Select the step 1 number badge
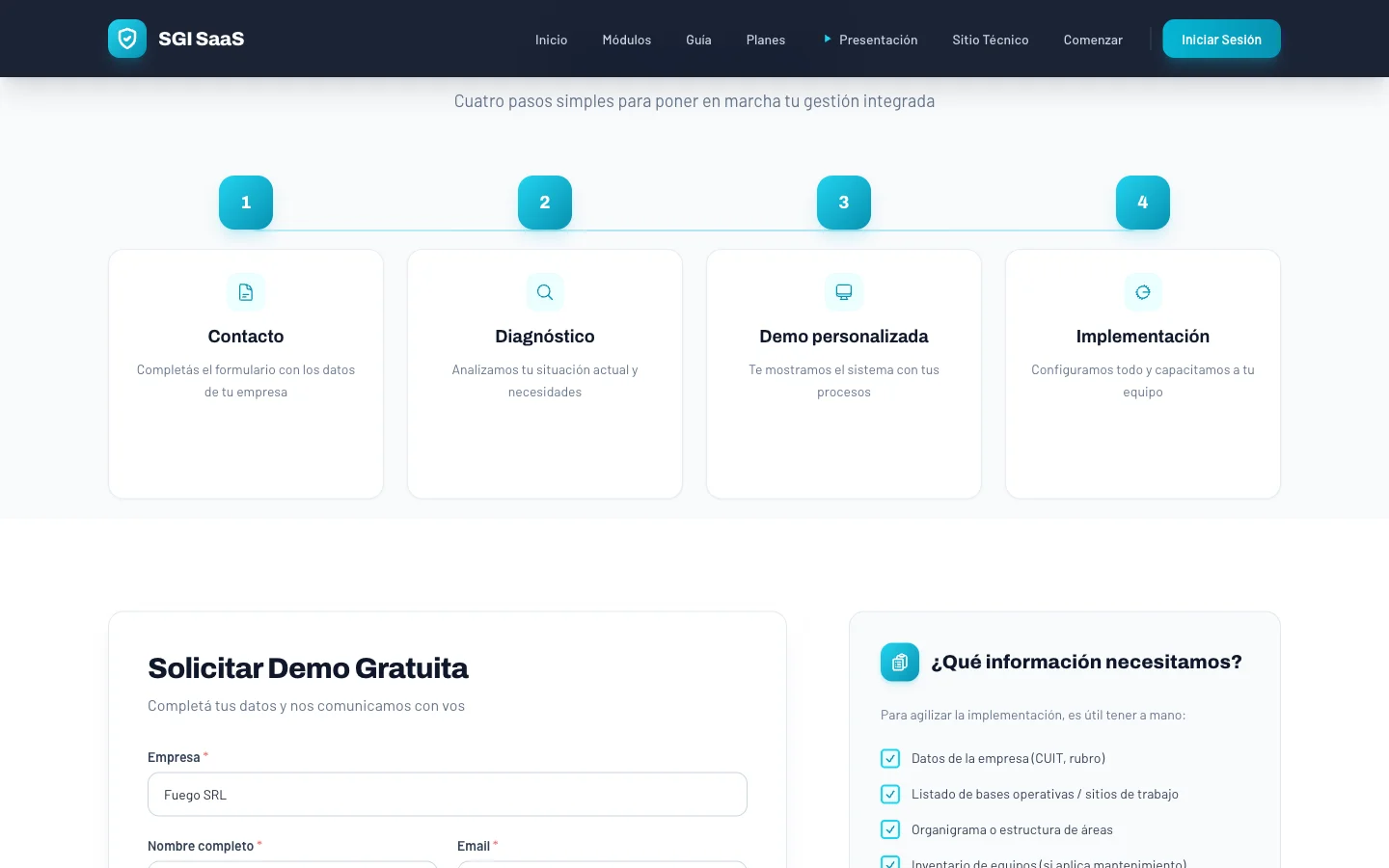 (x=246, y=203)
